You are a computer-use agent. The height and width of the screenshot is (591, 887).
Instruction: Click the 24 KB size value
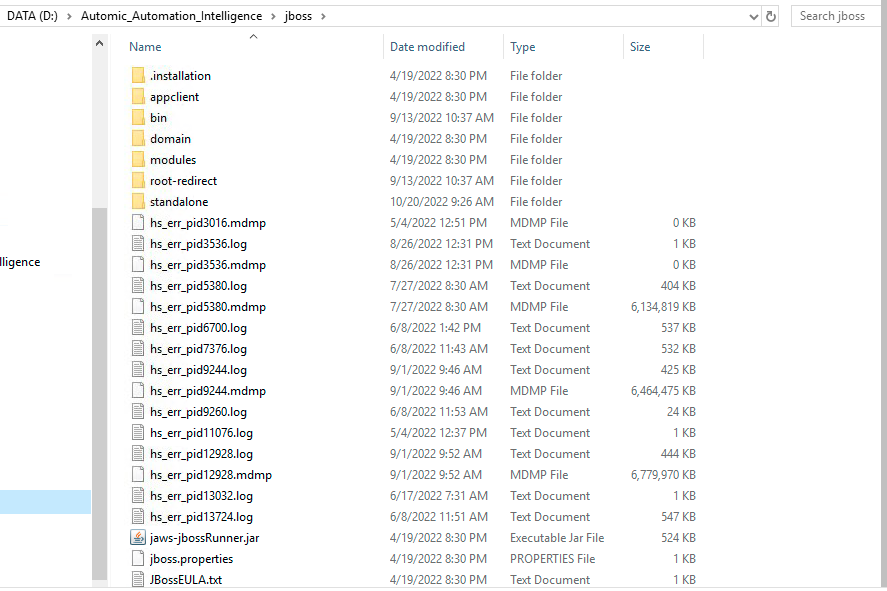coord(681,412)
